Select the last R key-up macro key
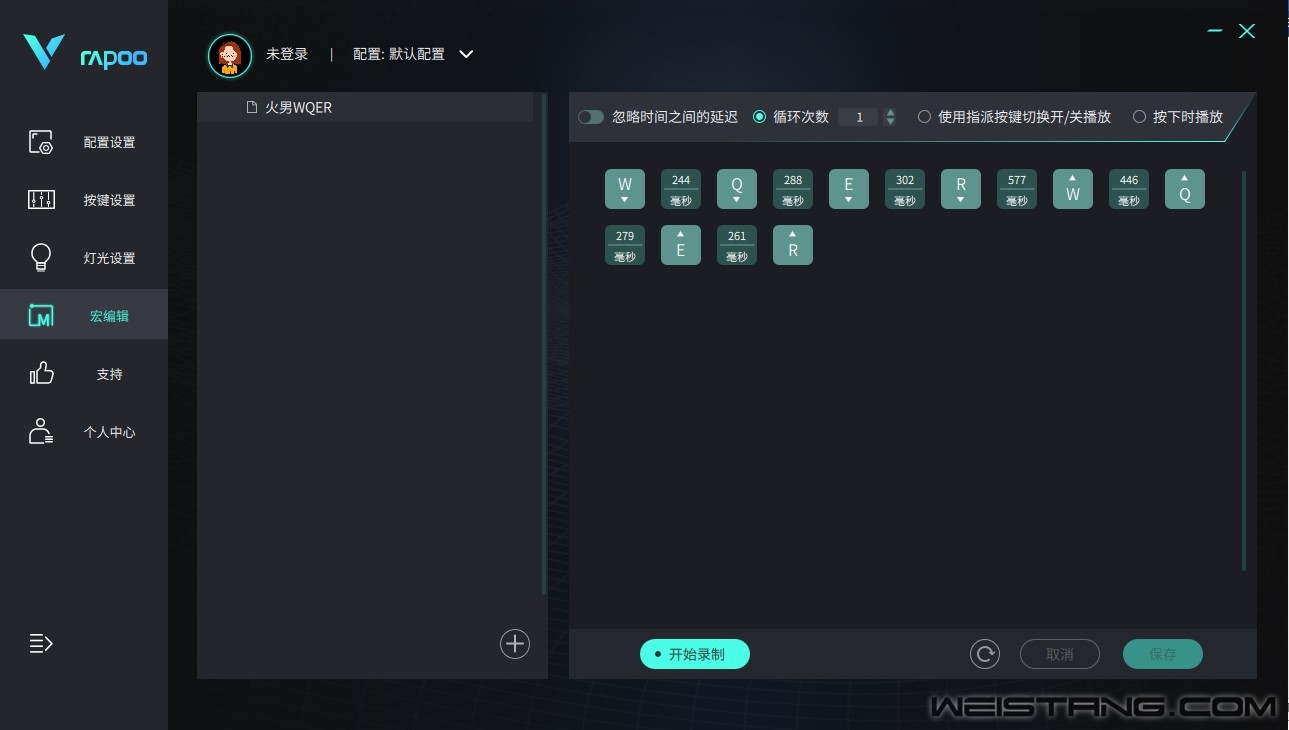Viewport: 1289px width, 730px height. click(x=793, y=245)
